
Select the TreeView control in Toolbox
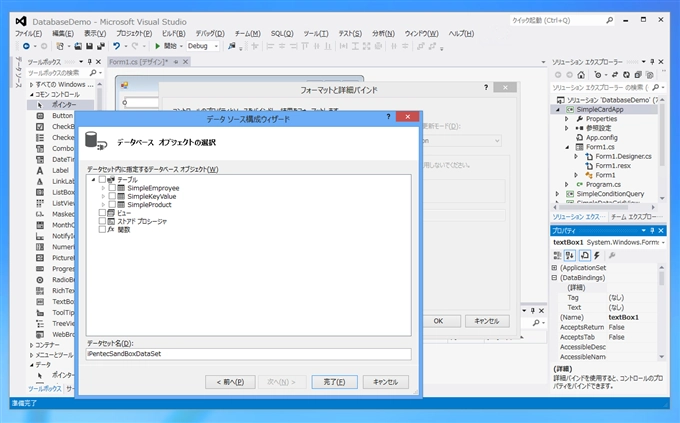[55, 324]
